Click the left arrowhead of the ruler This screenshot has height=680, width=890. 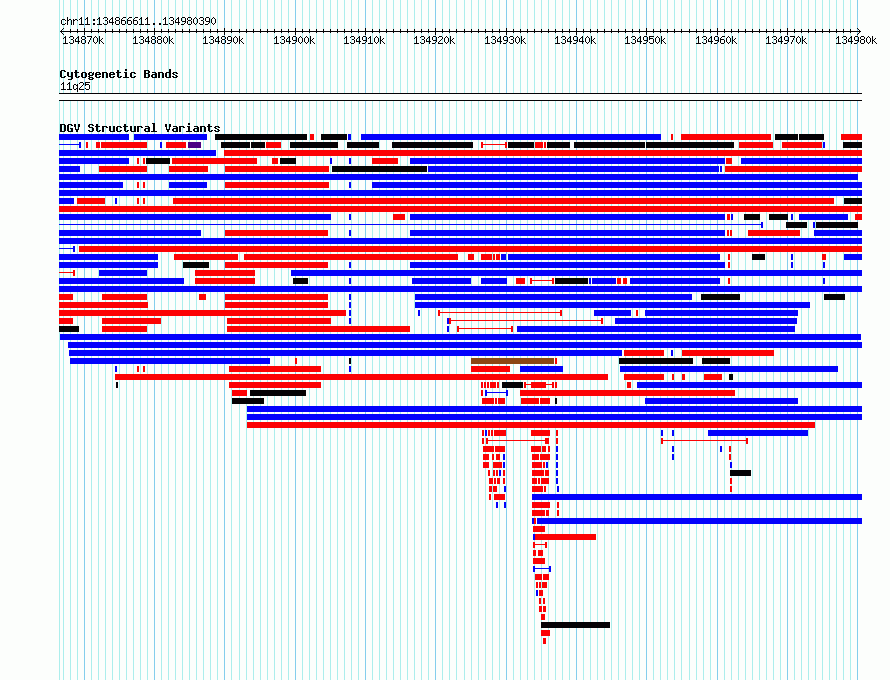pos(61,31)
